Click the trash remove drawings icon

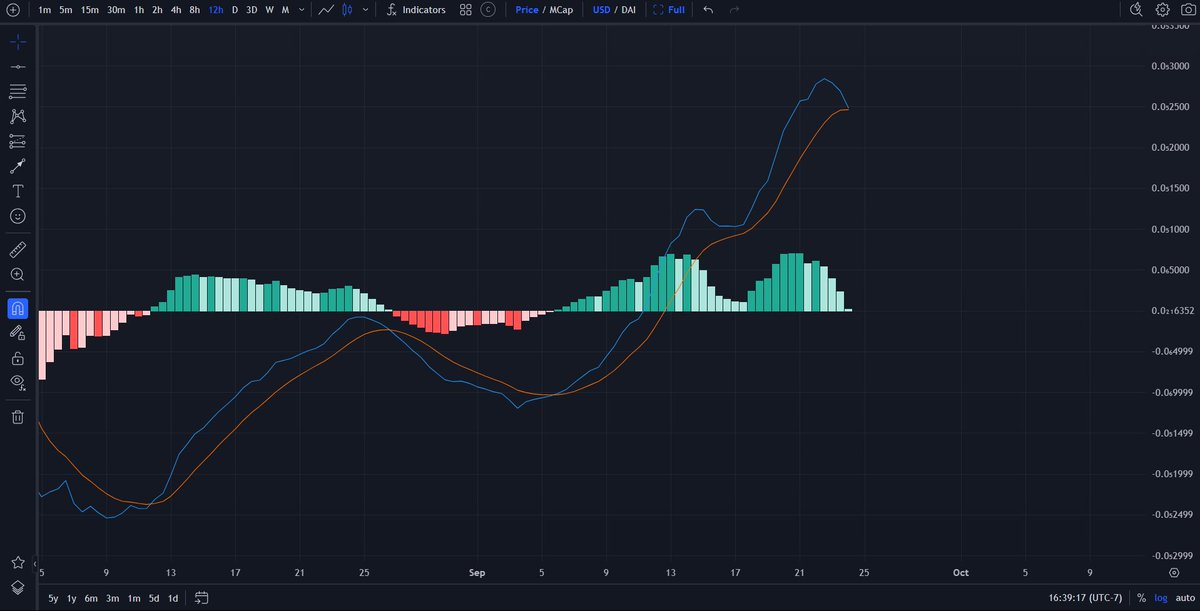(x=18, y=417)
